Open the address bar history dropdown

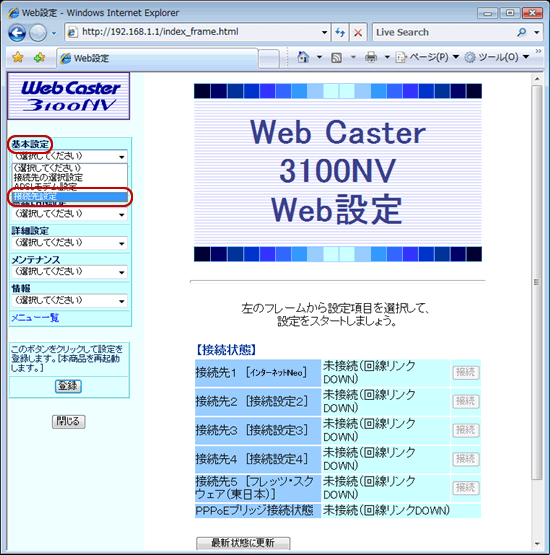click(x=325, y=32)
